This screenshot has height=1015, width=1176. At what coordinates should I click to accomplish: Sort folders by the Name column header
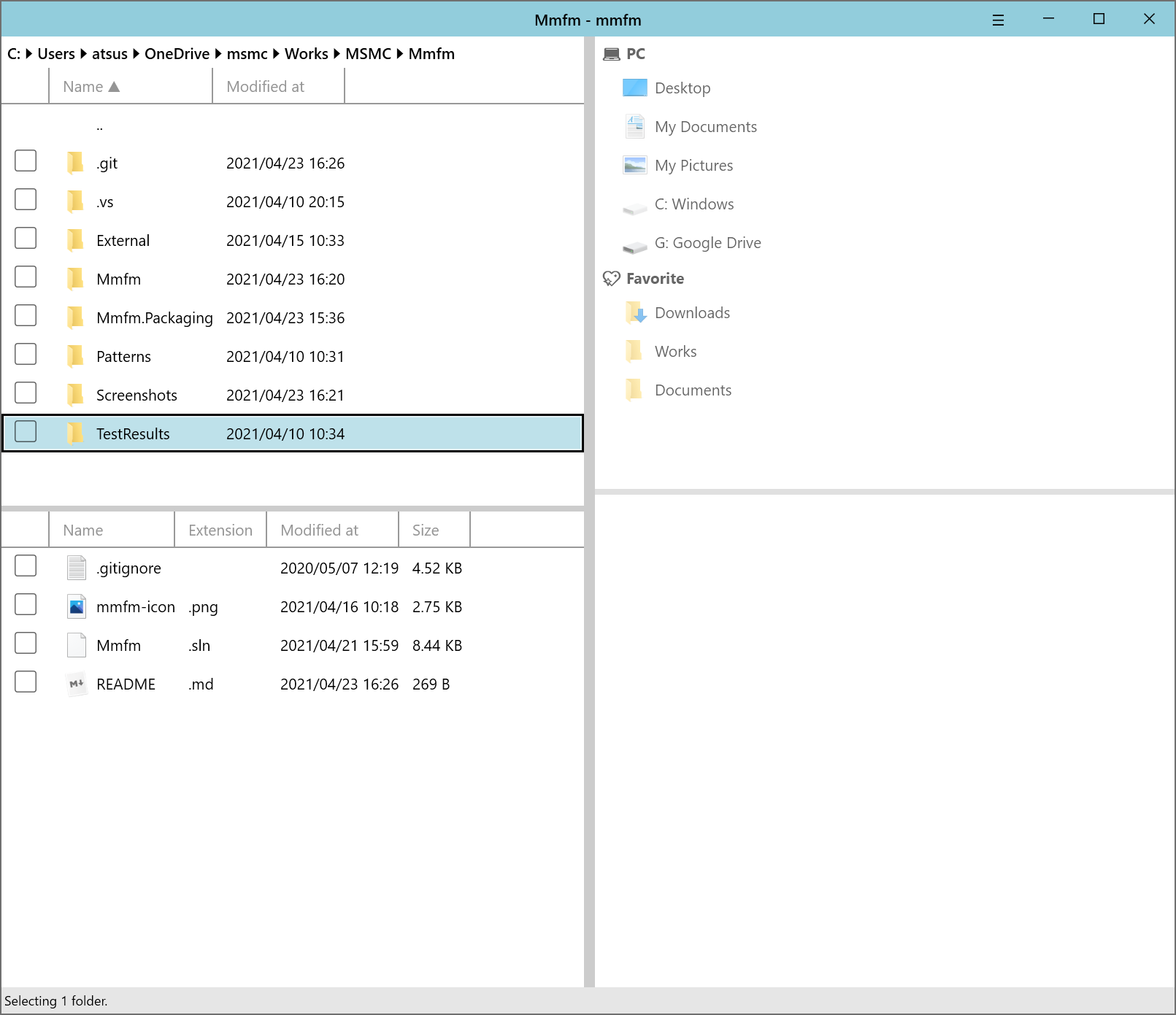pos(91,87)
